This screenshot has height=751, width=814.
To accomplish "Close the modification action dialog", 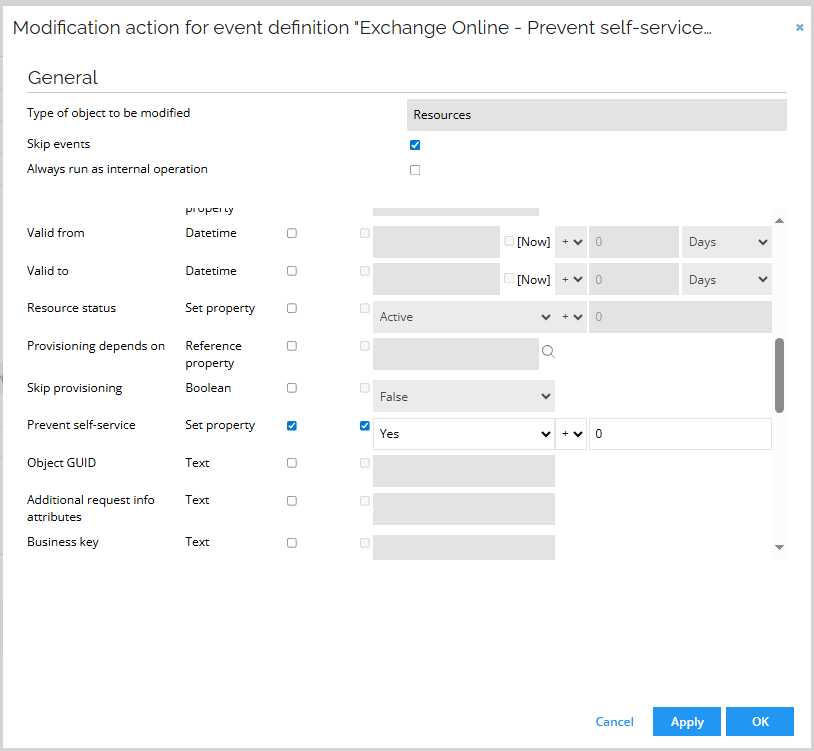I will coord(799,28).
